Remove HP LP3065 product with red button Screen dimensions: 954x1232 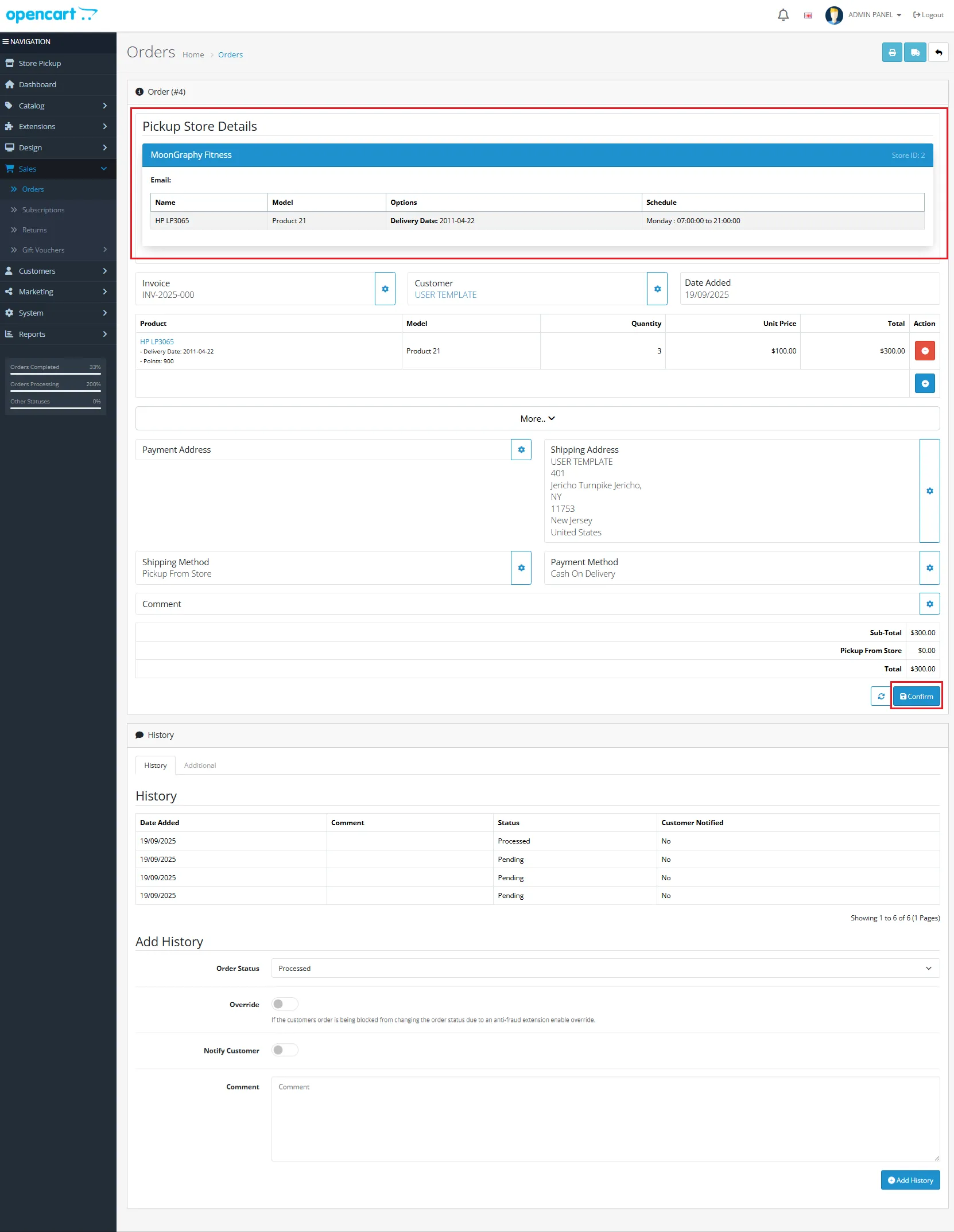click(925, 351)
